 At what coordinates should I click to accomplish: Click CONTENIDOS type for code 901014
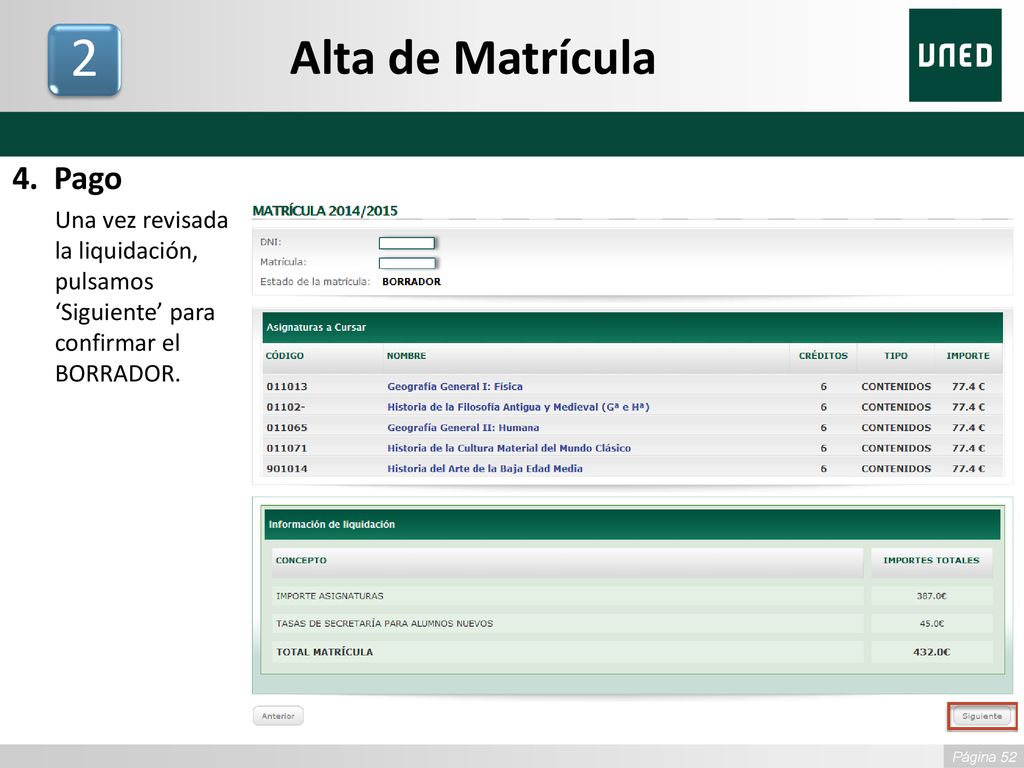(896, 468)
